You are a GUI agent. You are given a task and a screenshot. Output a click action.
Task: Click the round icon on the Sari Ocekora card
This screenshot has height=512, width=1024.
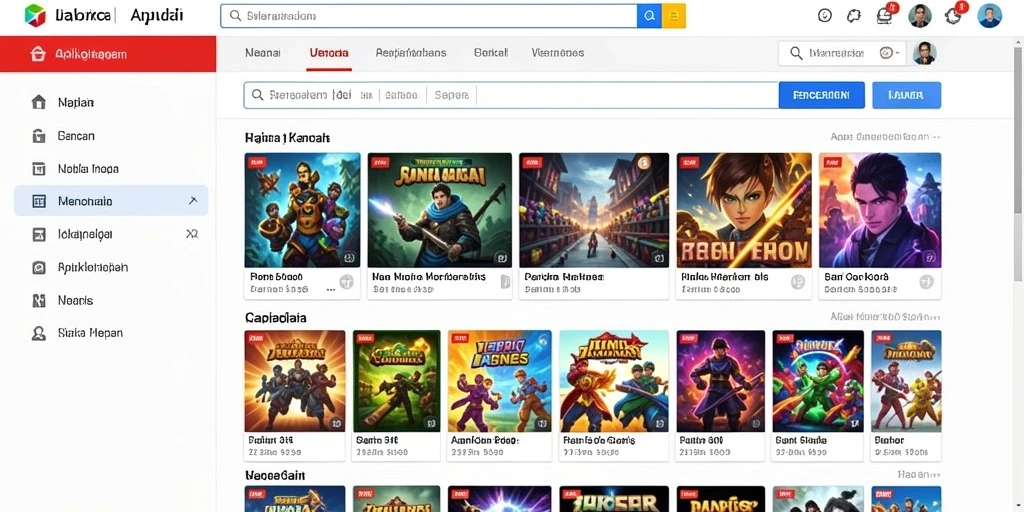pos(926,281)
